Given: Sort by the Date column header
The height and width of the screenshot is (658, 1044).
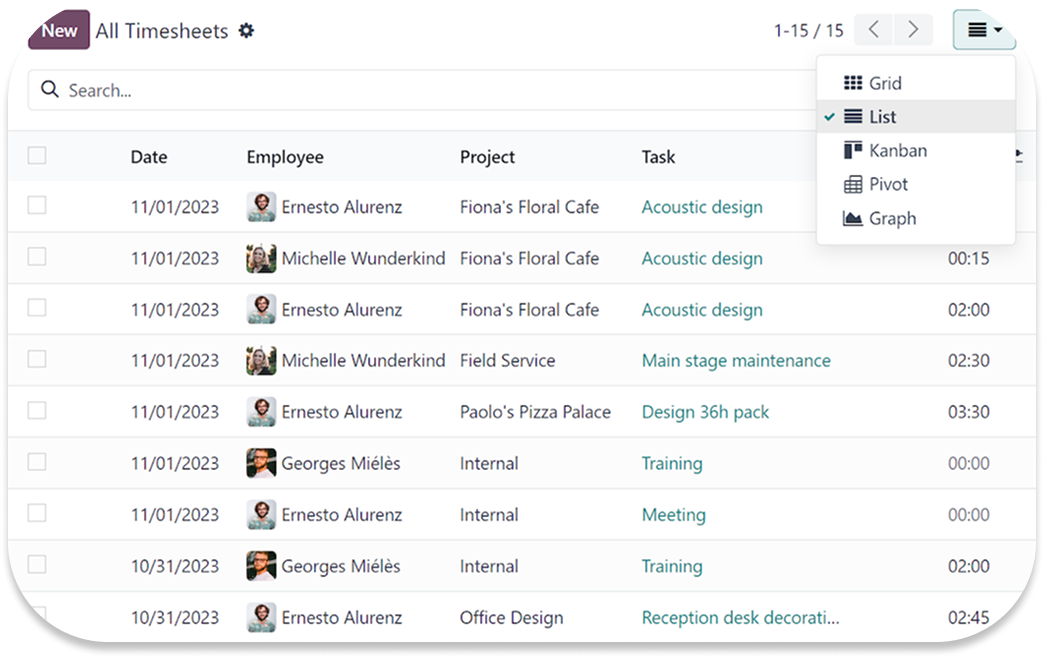Looking at the screenshot, I should tap(149, 157).
